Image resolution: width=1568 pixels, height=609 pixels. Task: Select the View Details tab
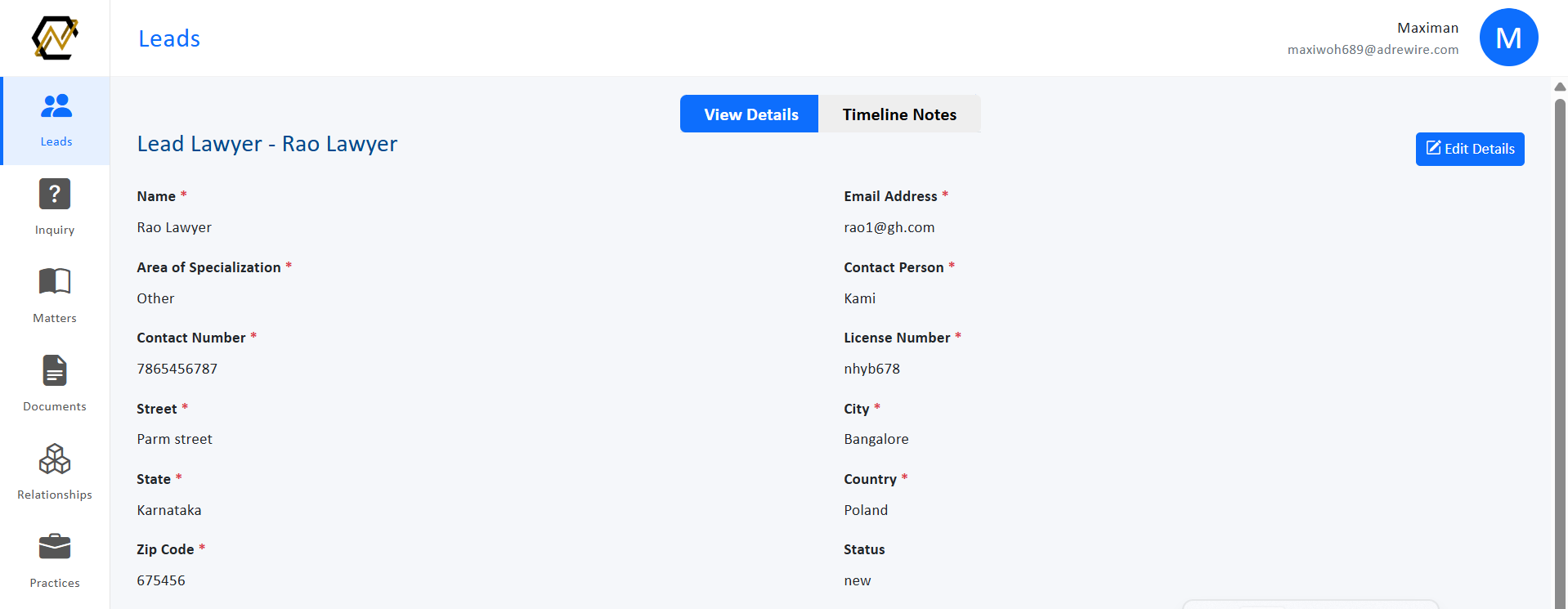750,114
